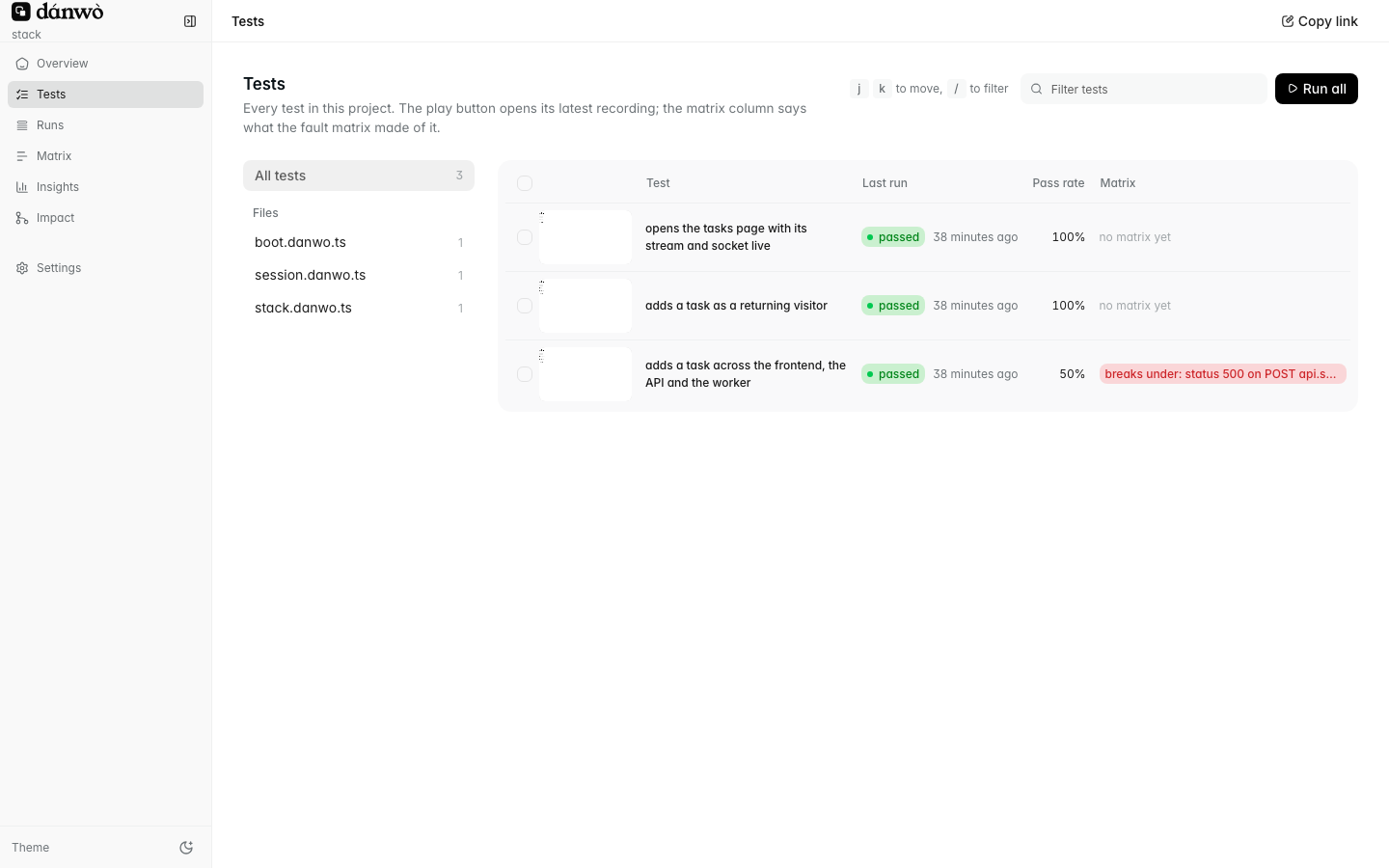Check the 'opens the tasks page' test checkbox
Viewport: 1389px width, 868px height.
[525, 237]
